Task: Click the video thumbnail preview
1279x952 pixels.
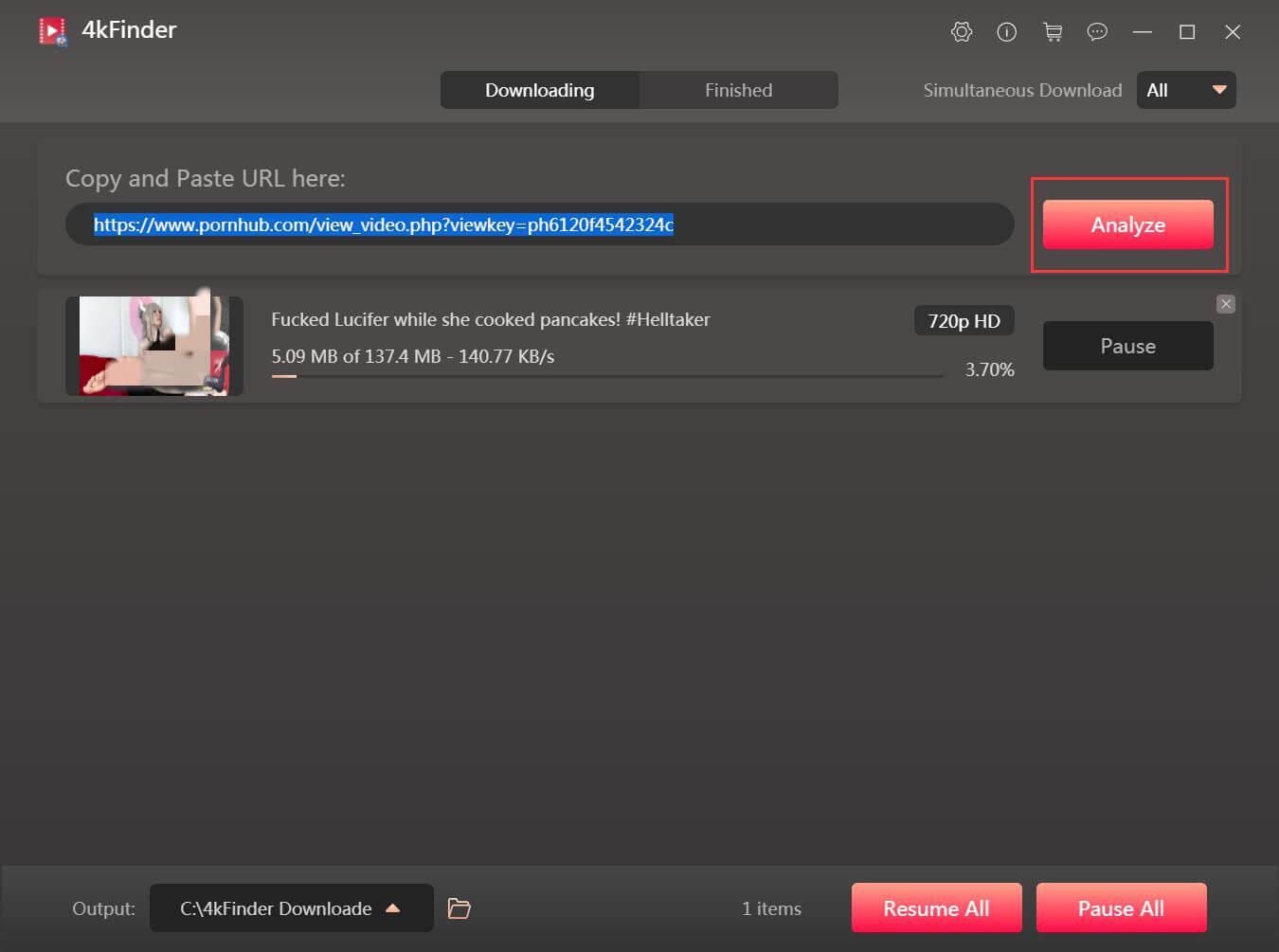Action: point(154,346)
